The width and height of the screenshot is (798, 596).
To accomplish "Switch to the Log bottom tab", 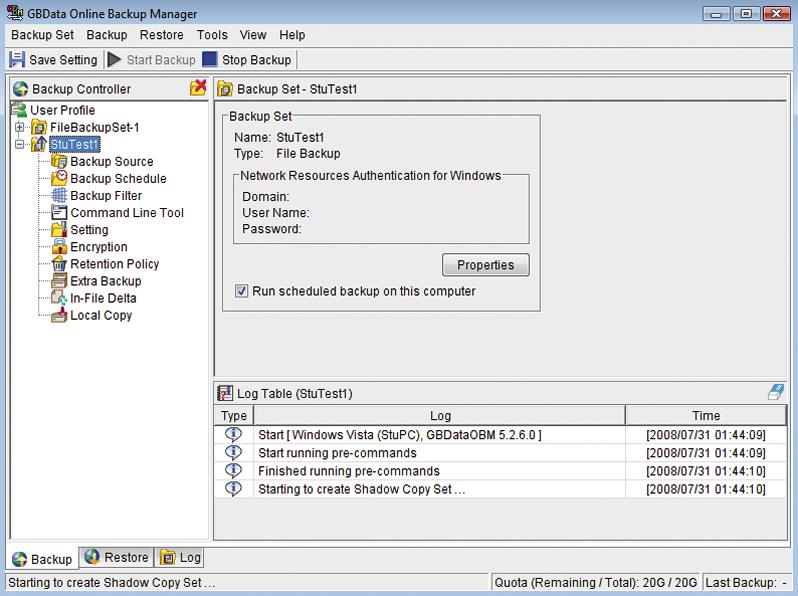I will (180, 557).
